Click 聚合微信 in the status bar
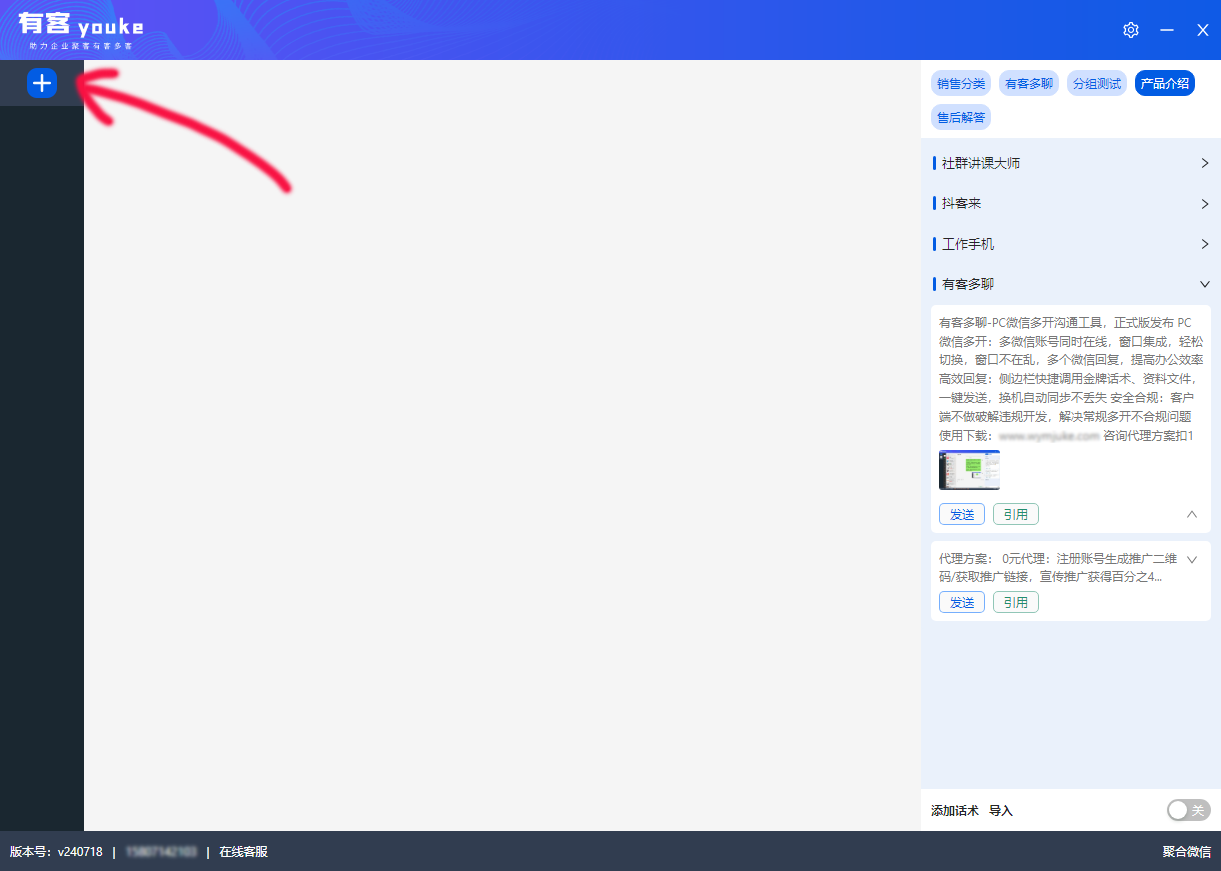The width and height of the screenshot is (1221, 871). point(1186,852)
